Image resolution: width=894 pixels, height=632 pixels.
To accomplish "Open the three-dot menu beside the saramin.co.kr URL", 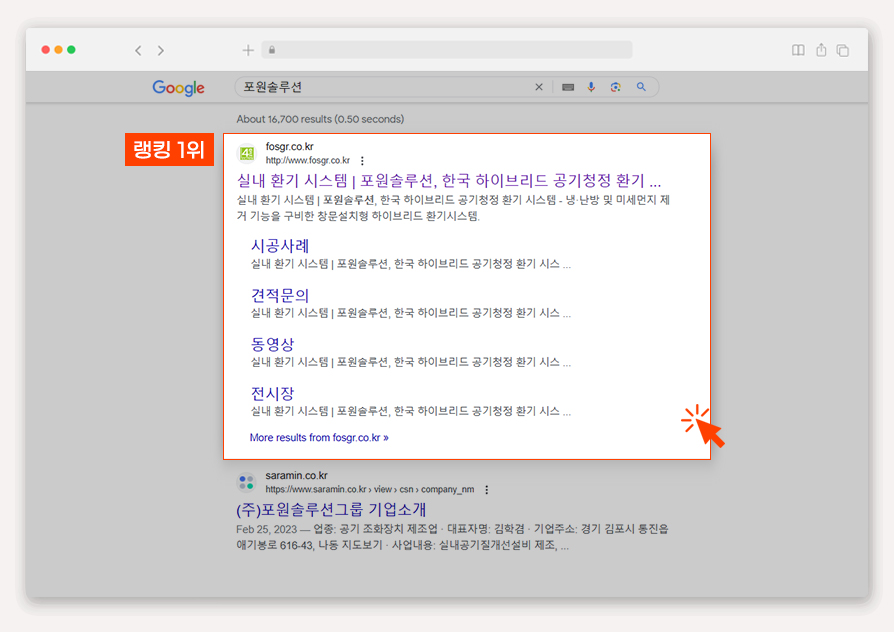I will [x=486, y=489].
